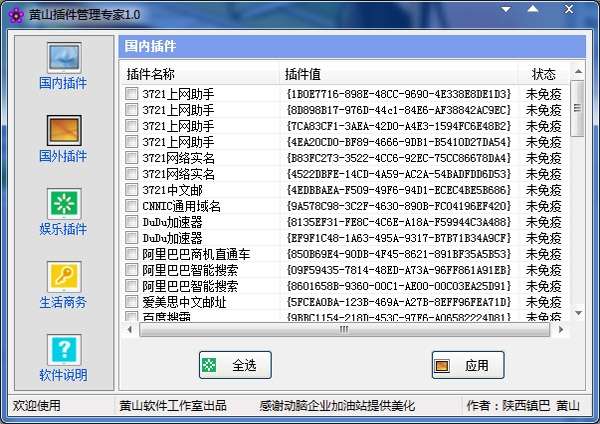Select the 国内插件 label in sidebar
The image size is (600, 424).
pyautogui.click(x=63, y=83)
